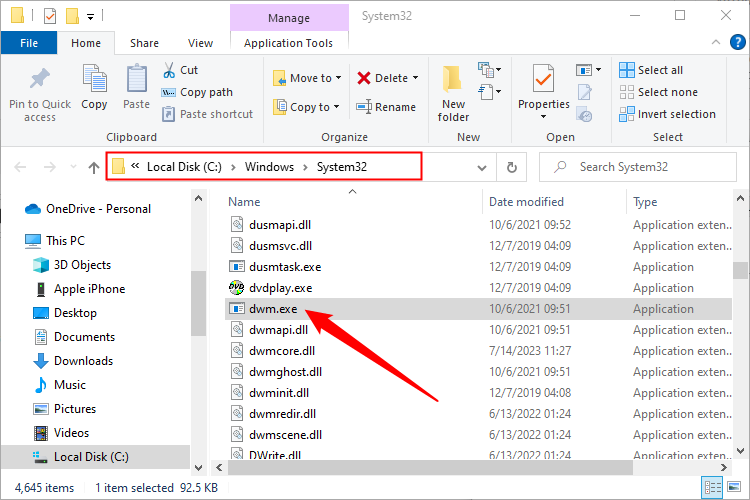
Task: Click the Help question mark icon
Action: click(738, 42)
